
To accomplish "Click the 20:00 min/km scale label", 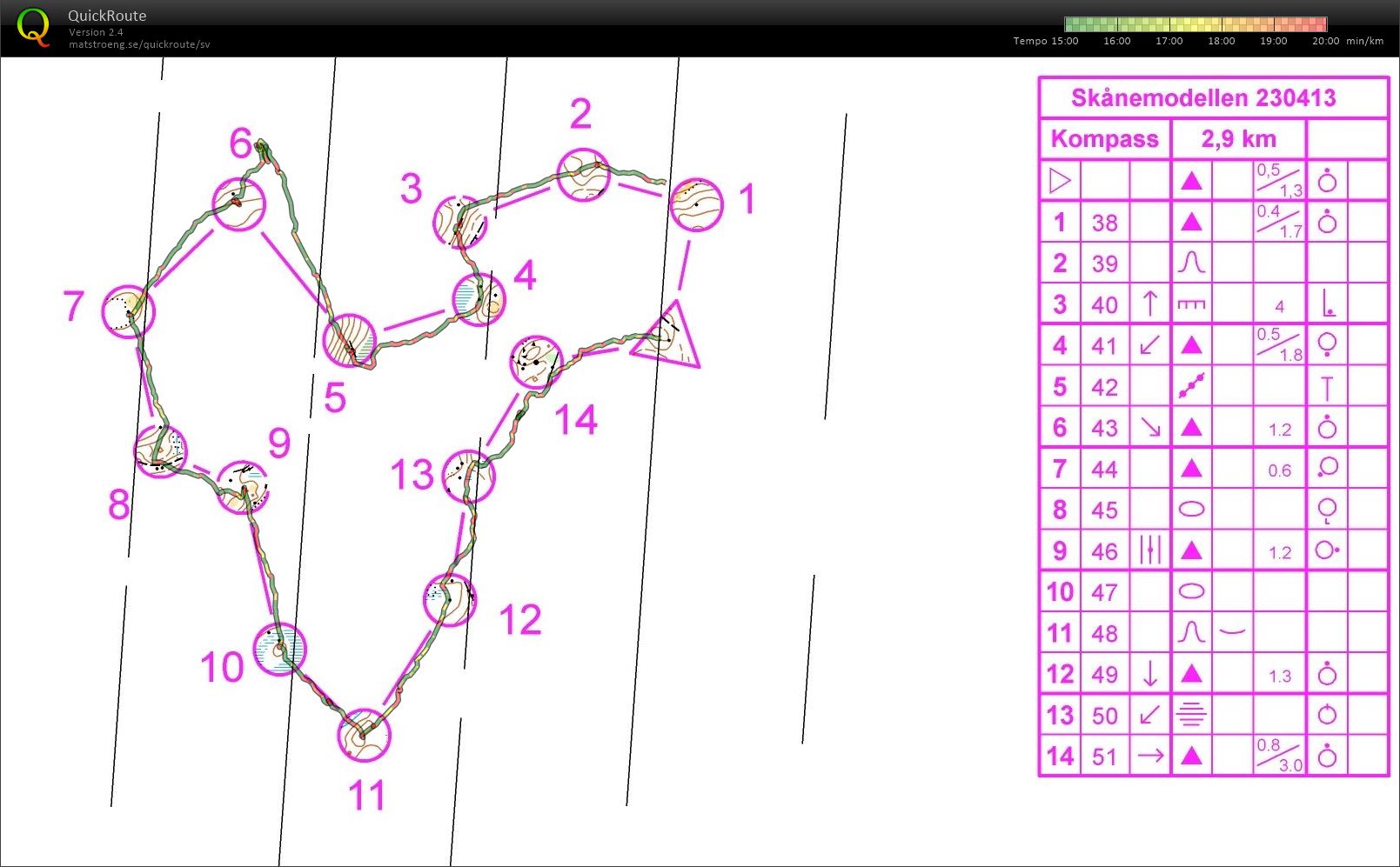I will click(1348, 41).
